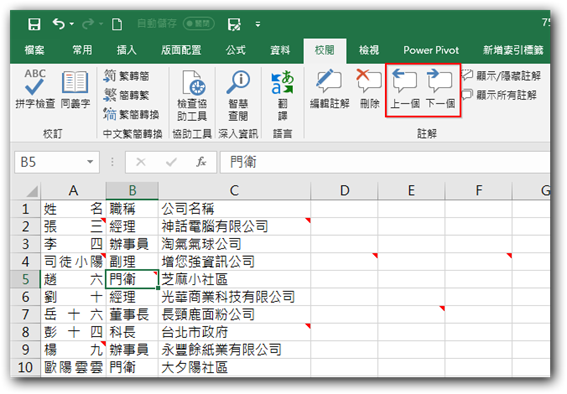Select cell 大夕陽社區
The image size is (567, 394).
pos(234,367)
